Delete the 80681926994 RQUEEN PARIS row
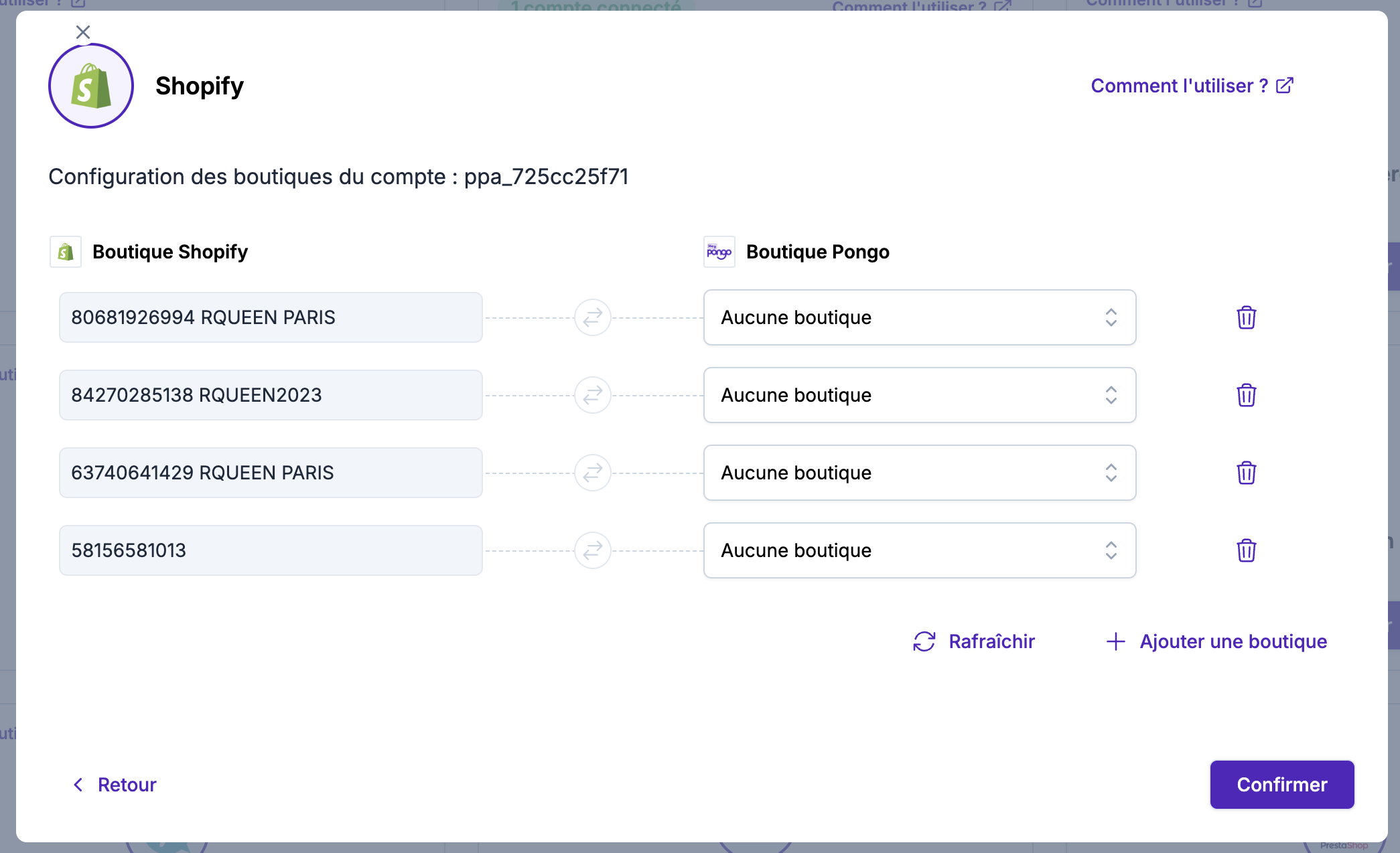The height and width of the screenshot is (853, 1400). click(x=1246, y=317)
